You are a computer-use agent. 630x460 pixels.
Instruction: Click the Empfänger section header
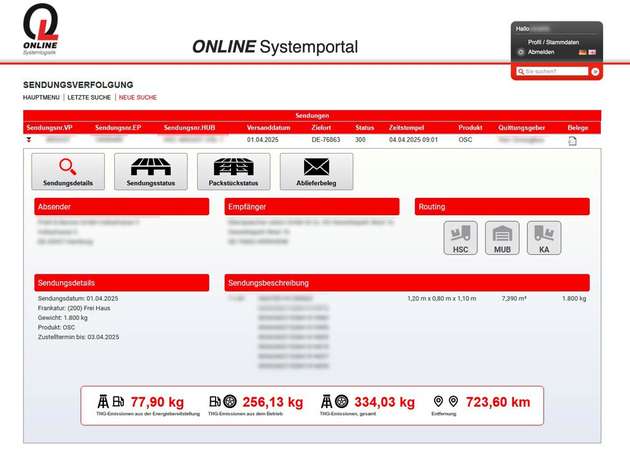(312, 206)
